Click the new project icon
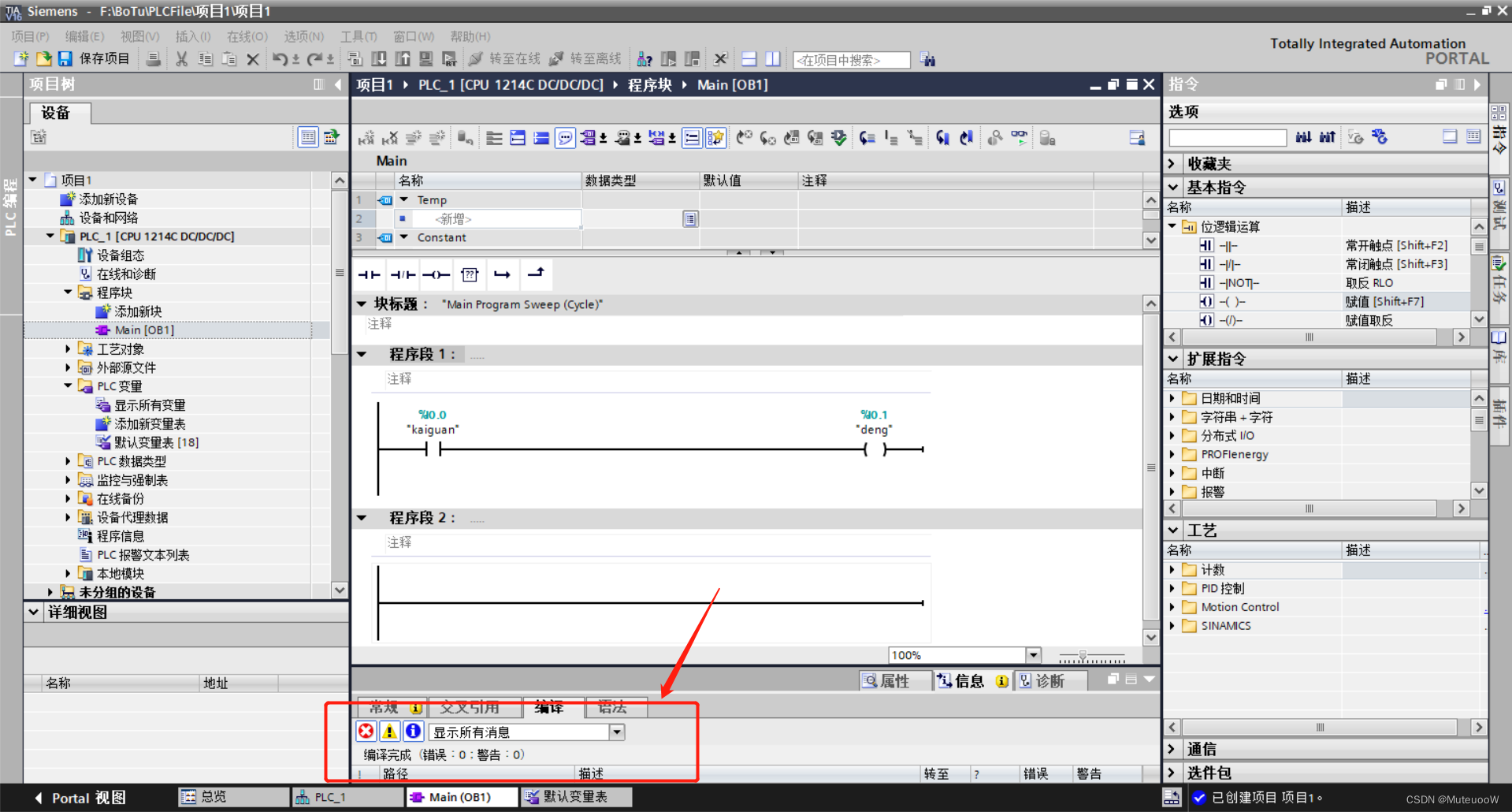 point(21,59)
